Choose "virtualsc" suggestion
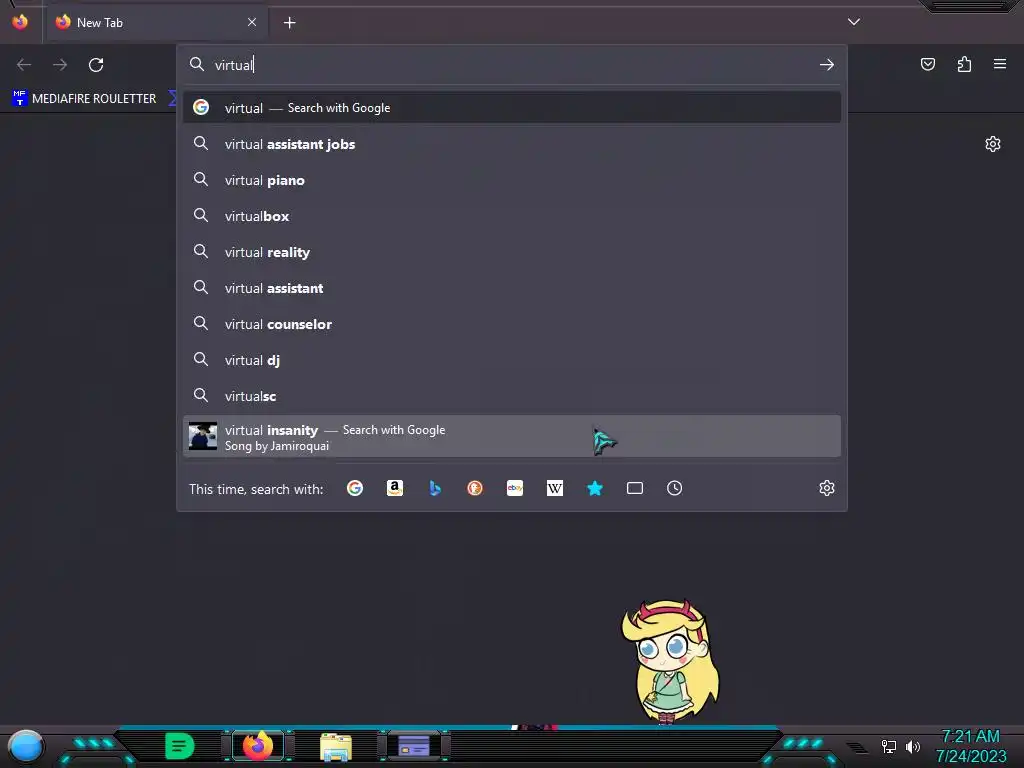This screenshot has height=768, width=1024. pos(512,396)
